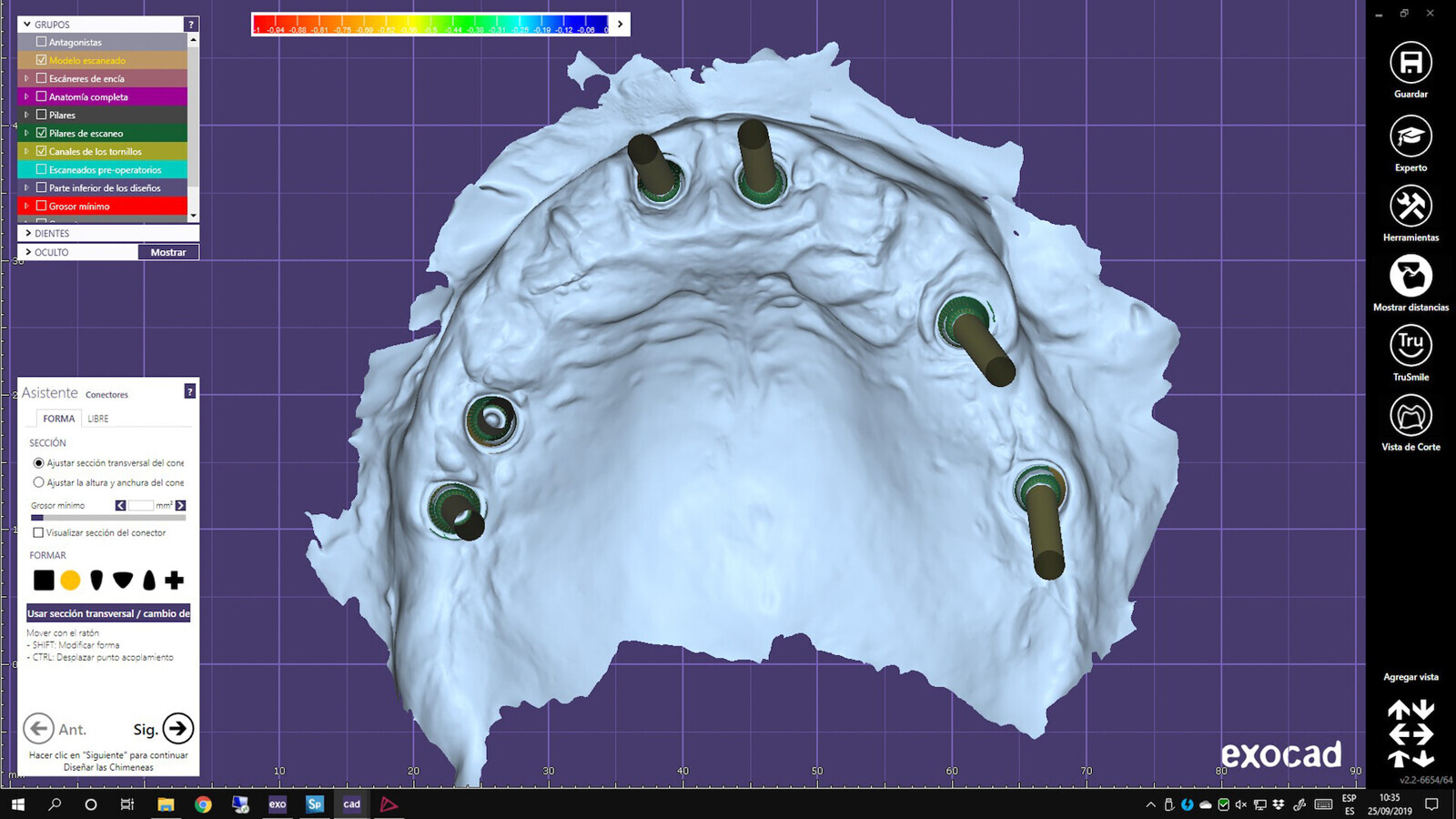The width and height of the screenshot is (1456, 819).
Task: Click the Sig. next arrow button
Action: tap(177, 728)
